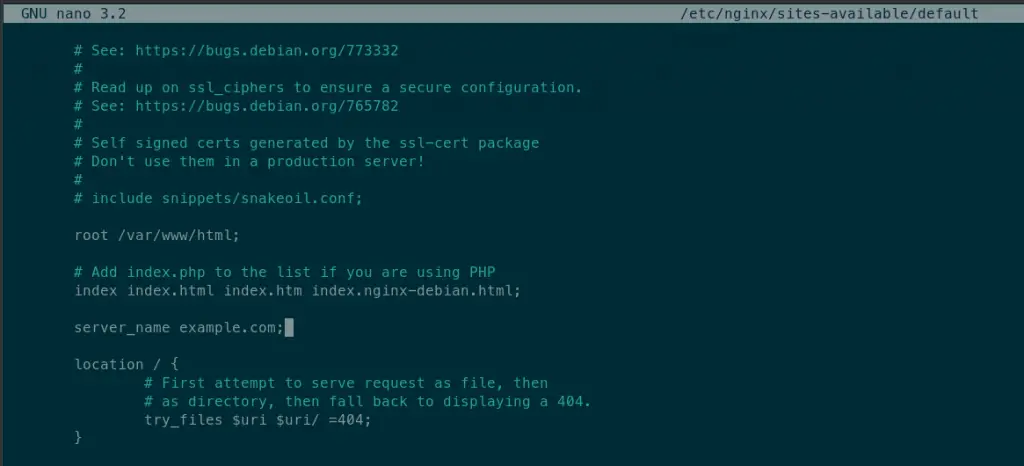This screenshot has width=1024, height=466.
Task: Click the index.html entry in index directive
Action: [x=170, y=290]
